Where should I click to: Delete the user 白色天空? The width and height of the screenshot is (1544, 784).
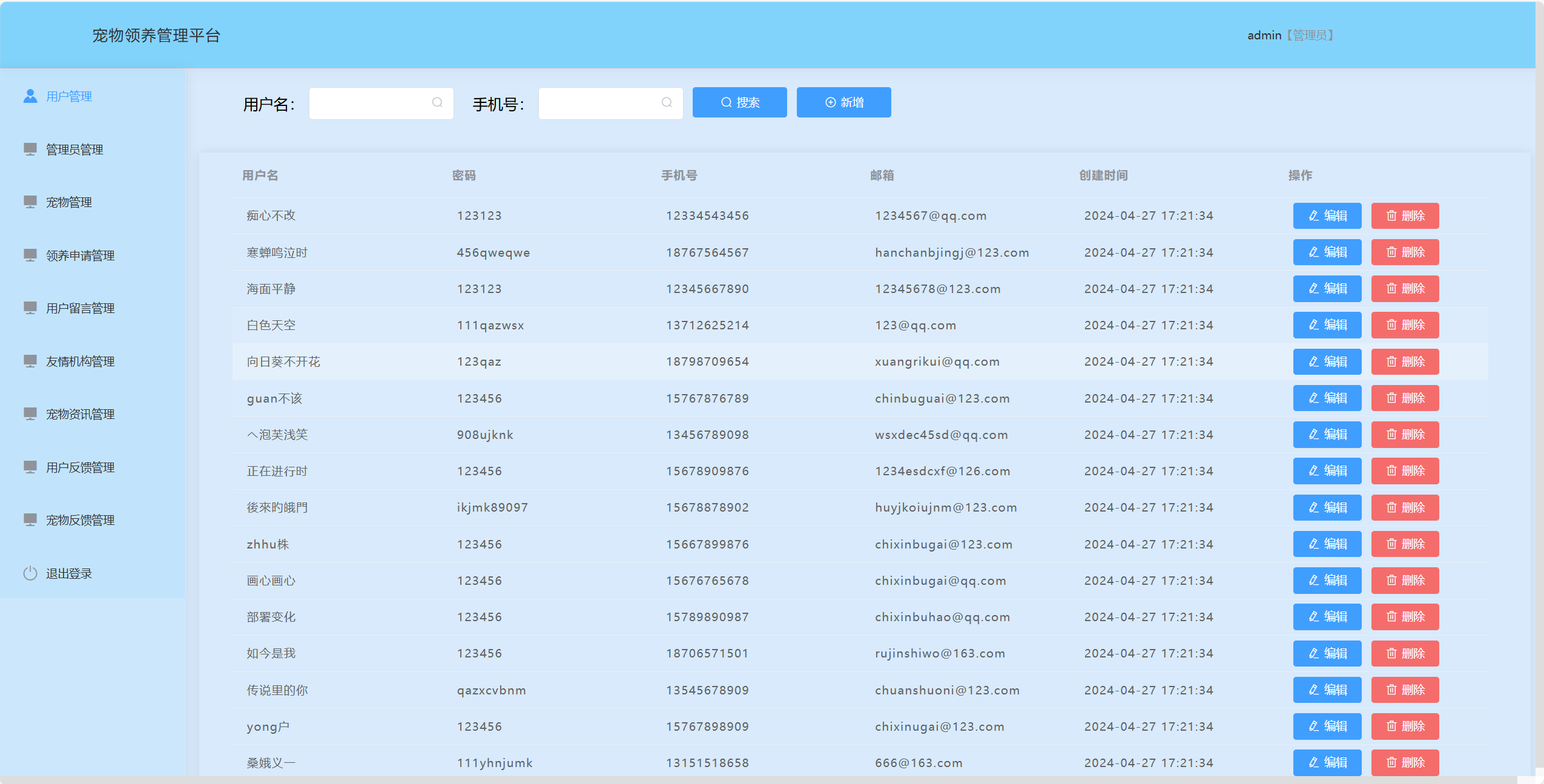tap(1405, 325)
